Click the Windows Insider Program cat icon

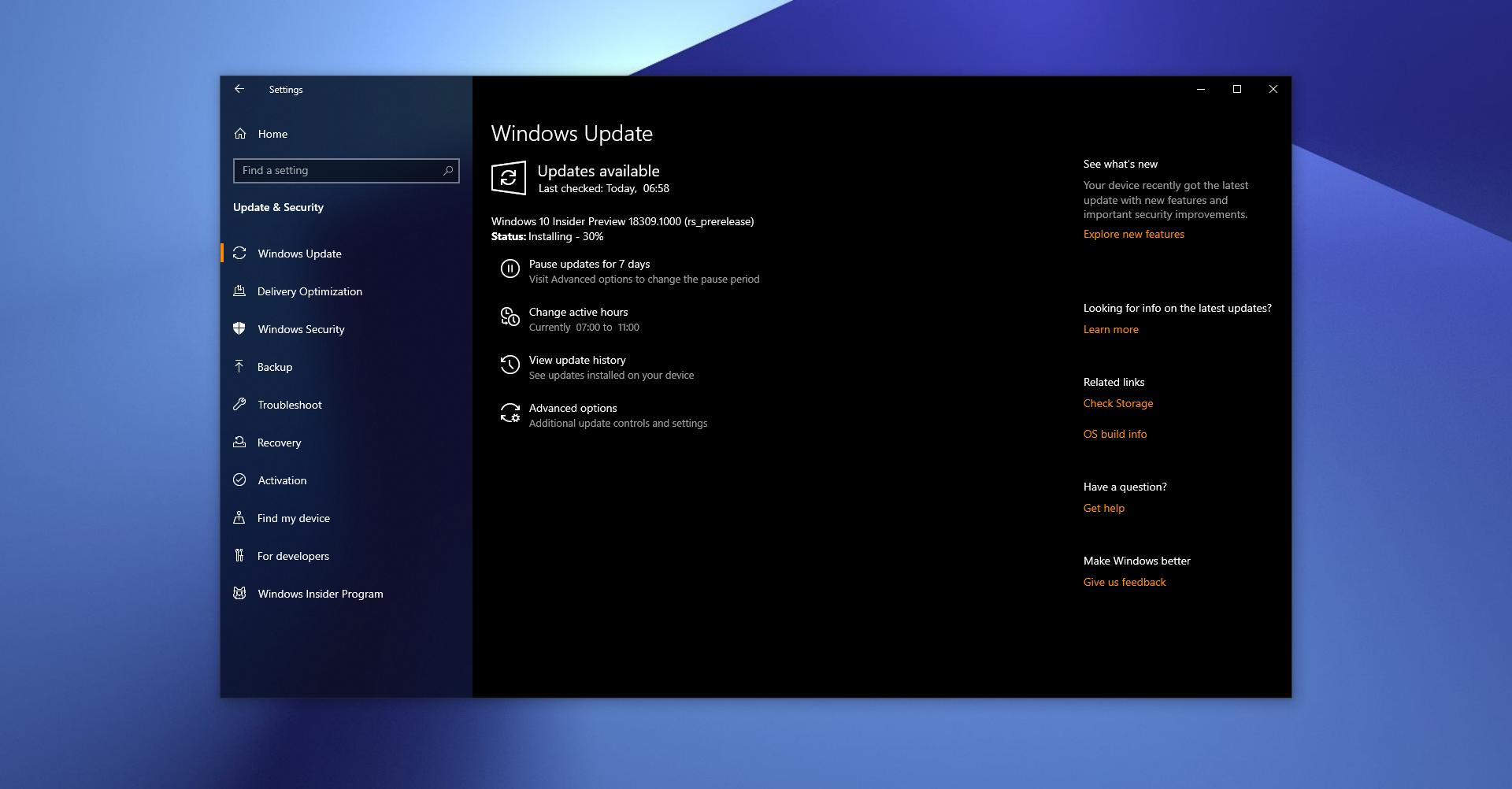[x=239, y=594]
